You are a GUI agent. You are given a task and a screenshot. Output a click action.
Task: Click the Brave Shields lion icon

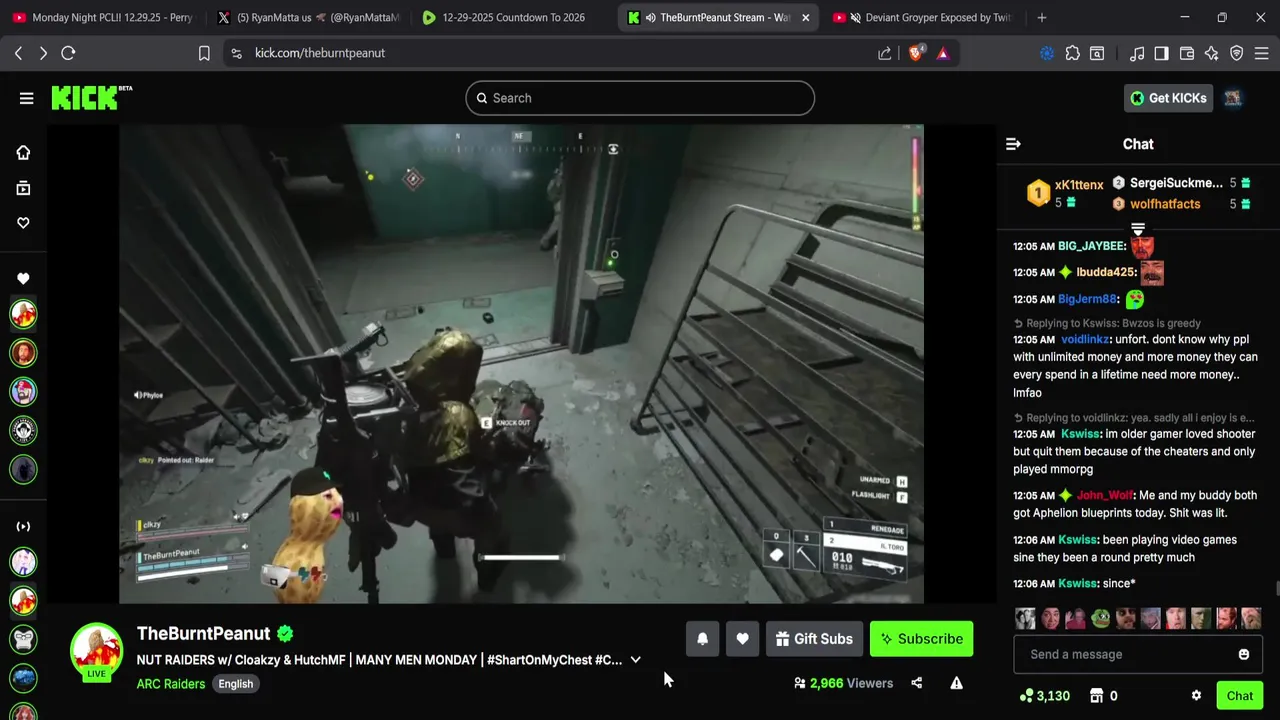(x=915, y=53)
